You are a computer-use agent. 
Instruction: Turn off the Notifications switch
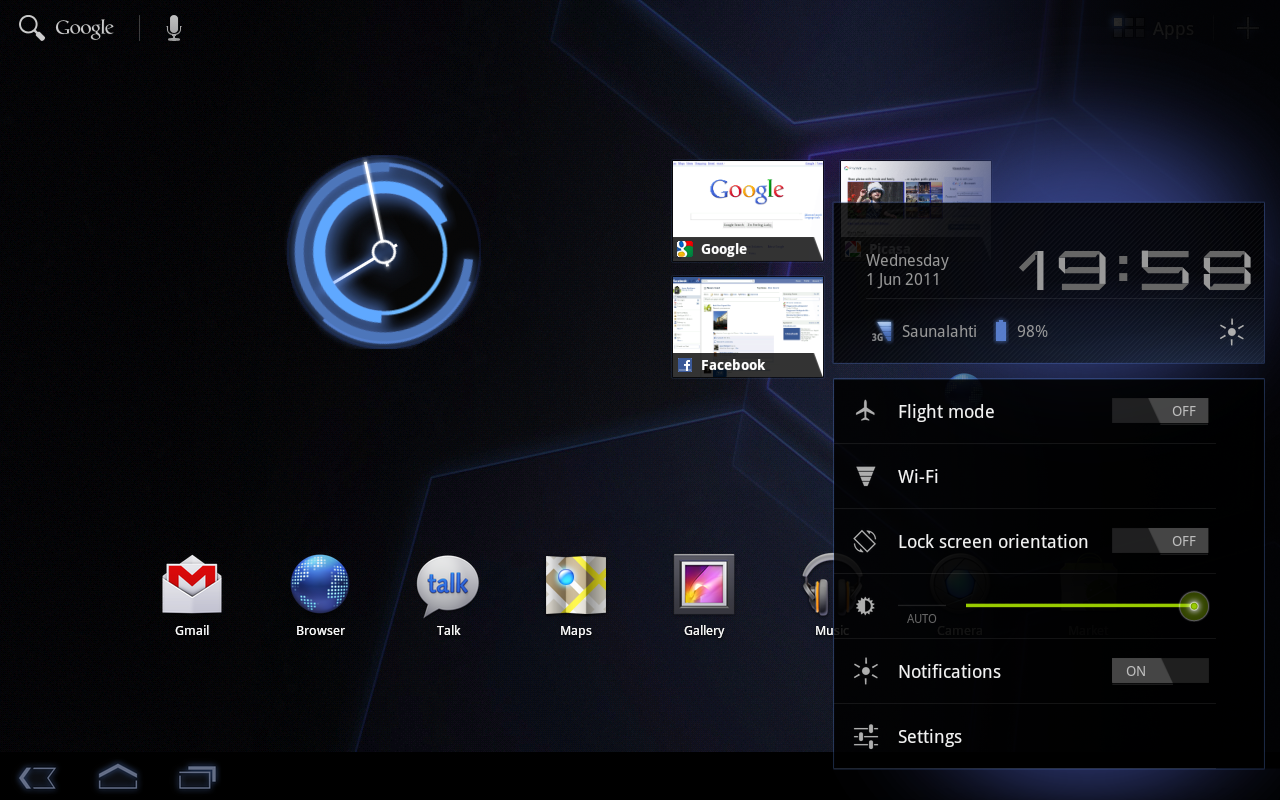coord(1160,671)
